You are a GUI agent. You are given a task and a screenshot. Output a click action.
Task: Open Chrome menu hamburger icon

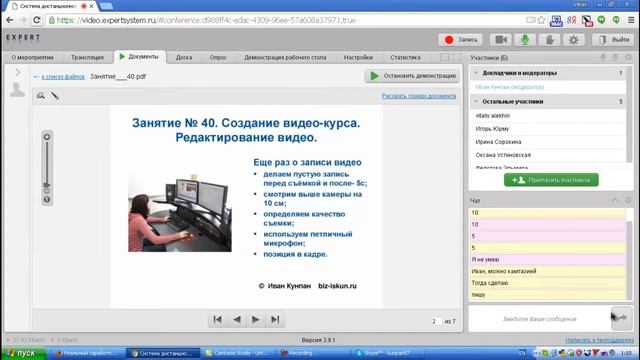tap(631, 20)
